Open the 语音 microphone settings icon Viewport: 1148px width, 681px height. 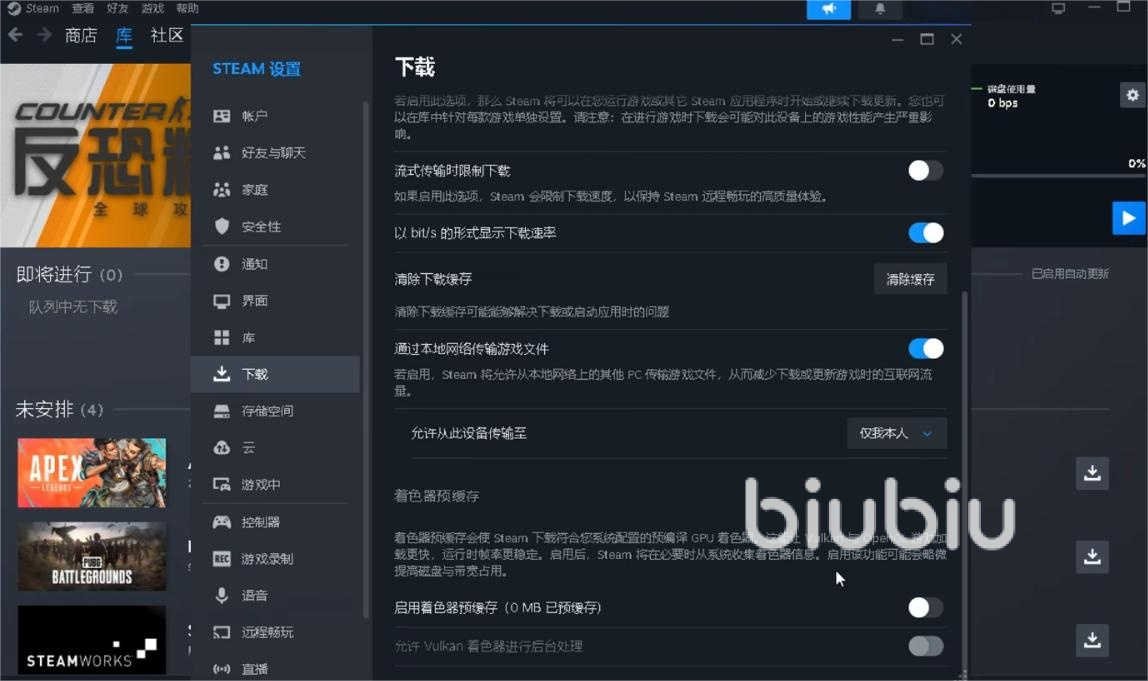point(222,596)
